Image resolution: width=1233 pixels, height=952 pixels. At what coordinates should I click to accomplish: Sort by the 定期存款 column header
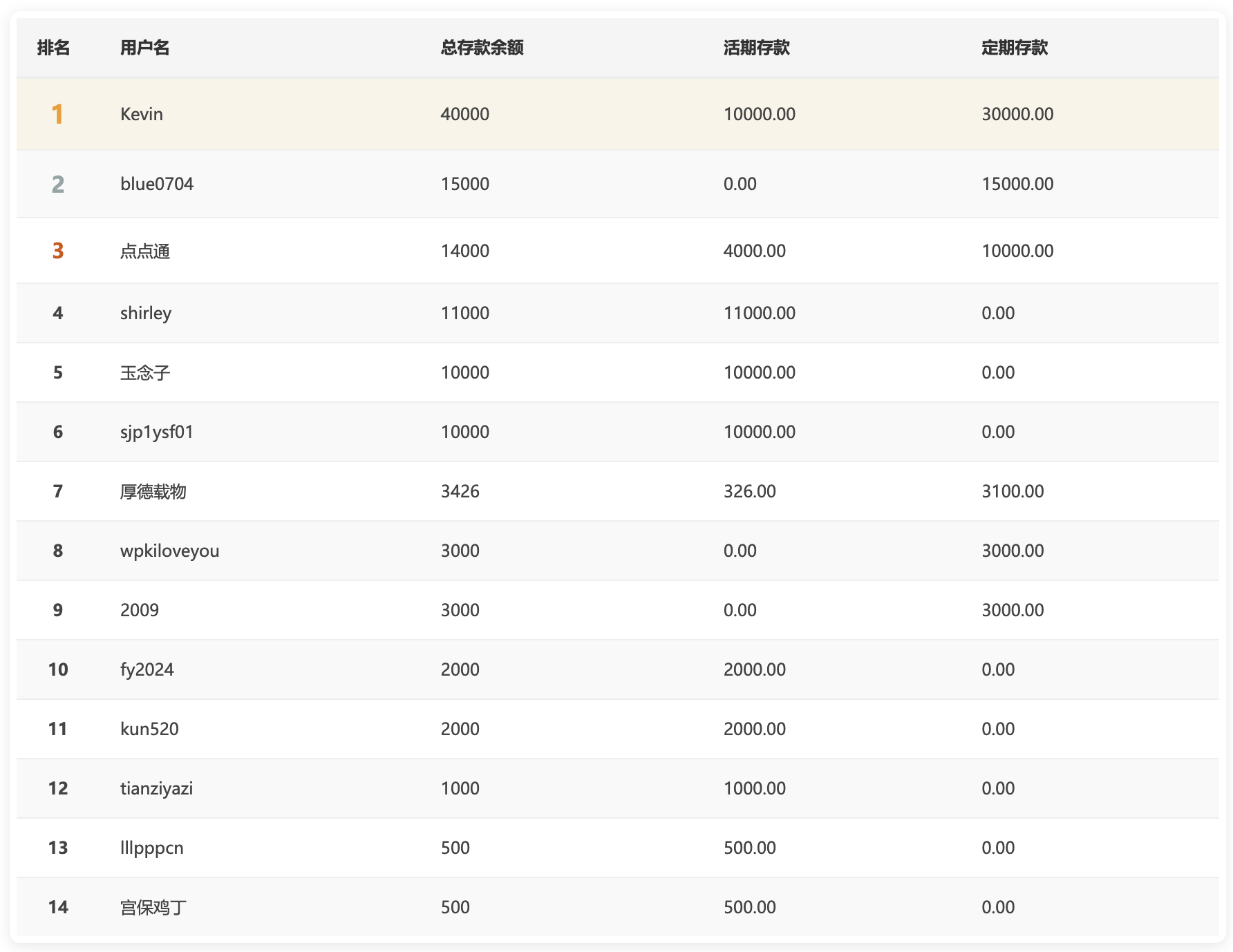point(1014,48)
